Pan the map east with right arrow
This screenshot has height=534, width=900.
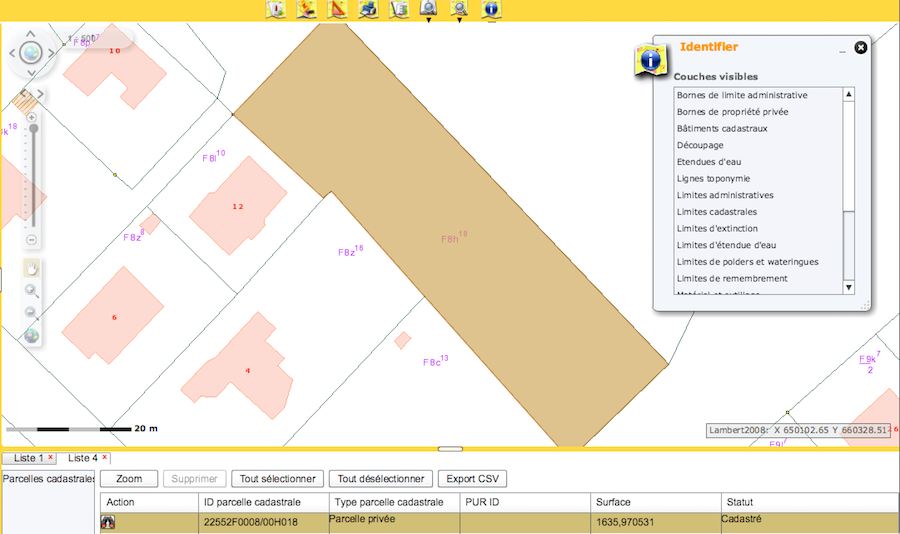click(51, 53)
